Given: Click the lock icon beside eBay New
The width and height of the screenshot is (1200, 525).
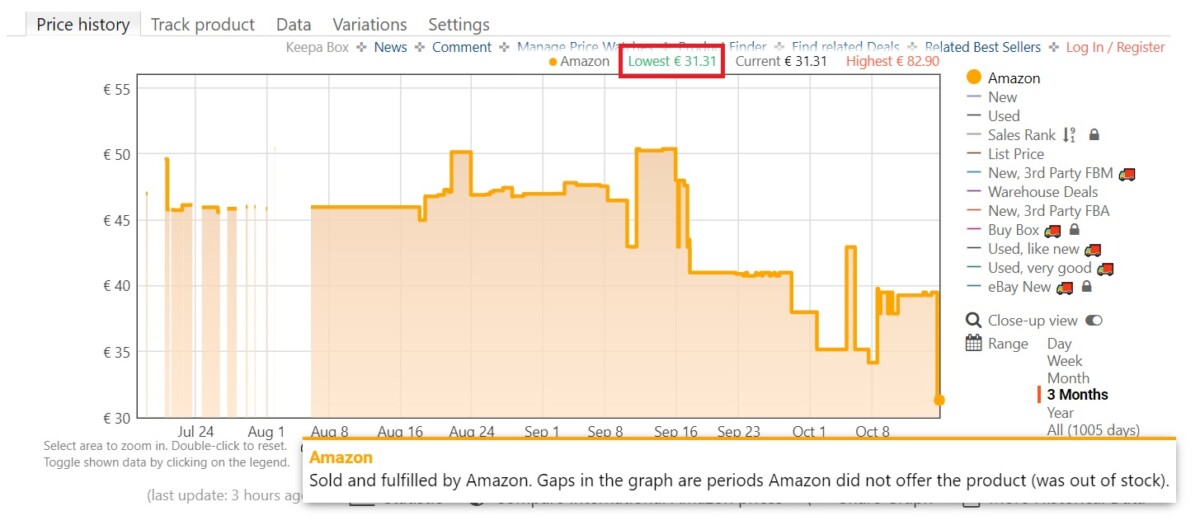Looking at the screenshot, I should 1087,288.
